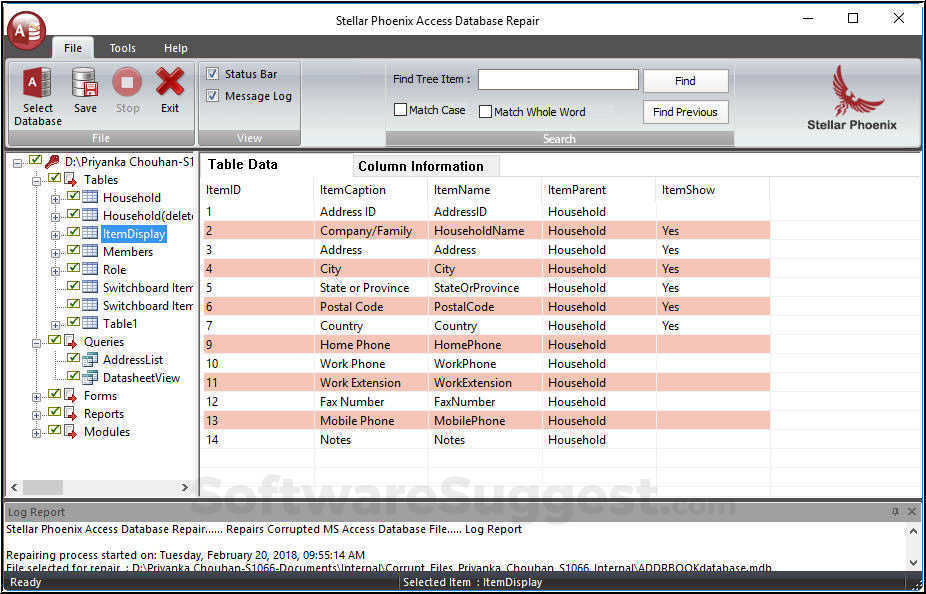Viewport: 926px width, 594px height.
Task: Close the Log Report panel
Action: 911,512
